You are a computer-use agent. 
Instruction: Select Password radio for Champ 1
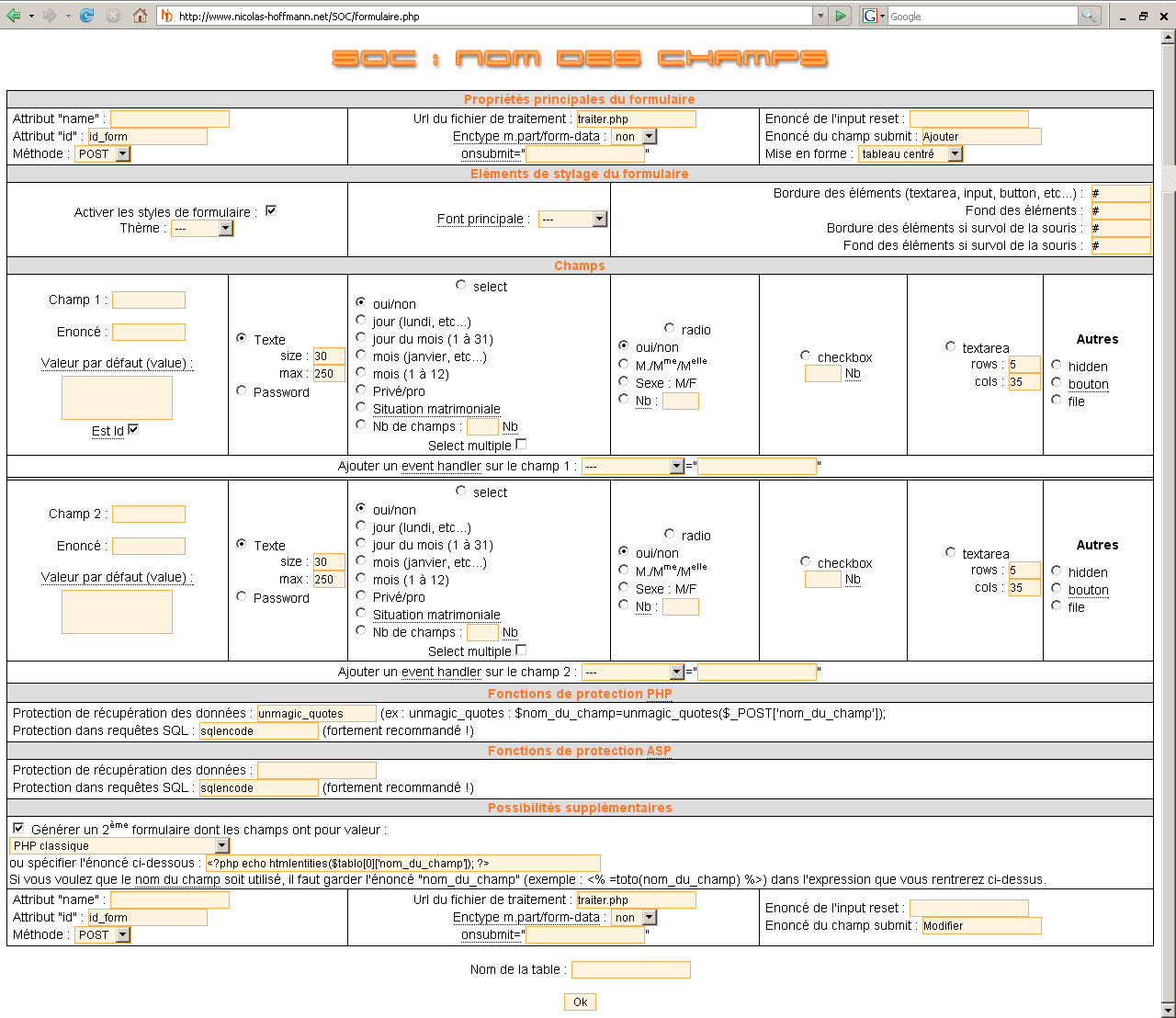pos(242,390)
